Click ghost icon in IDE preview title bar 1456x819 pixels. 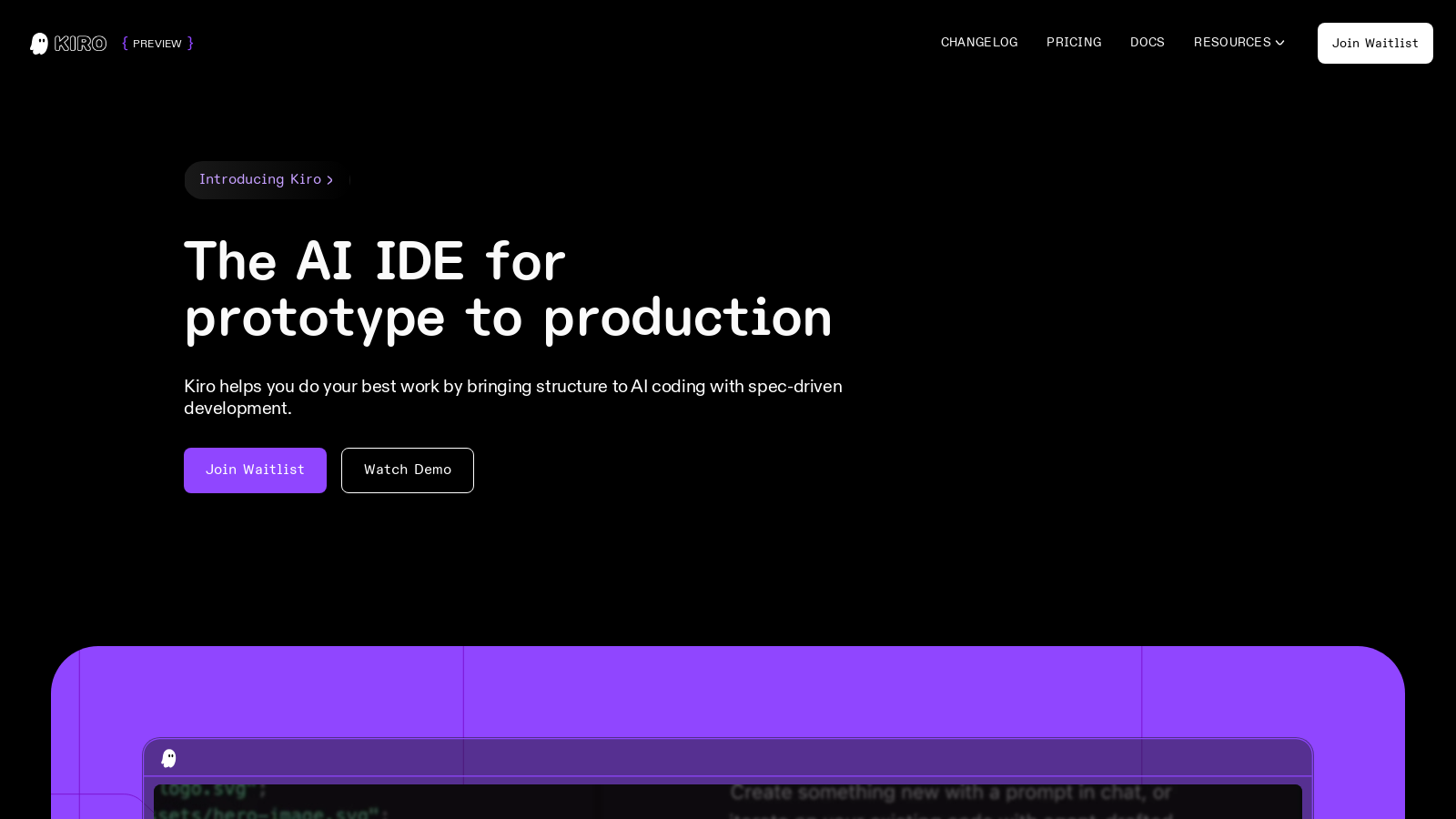coord(169,758)
